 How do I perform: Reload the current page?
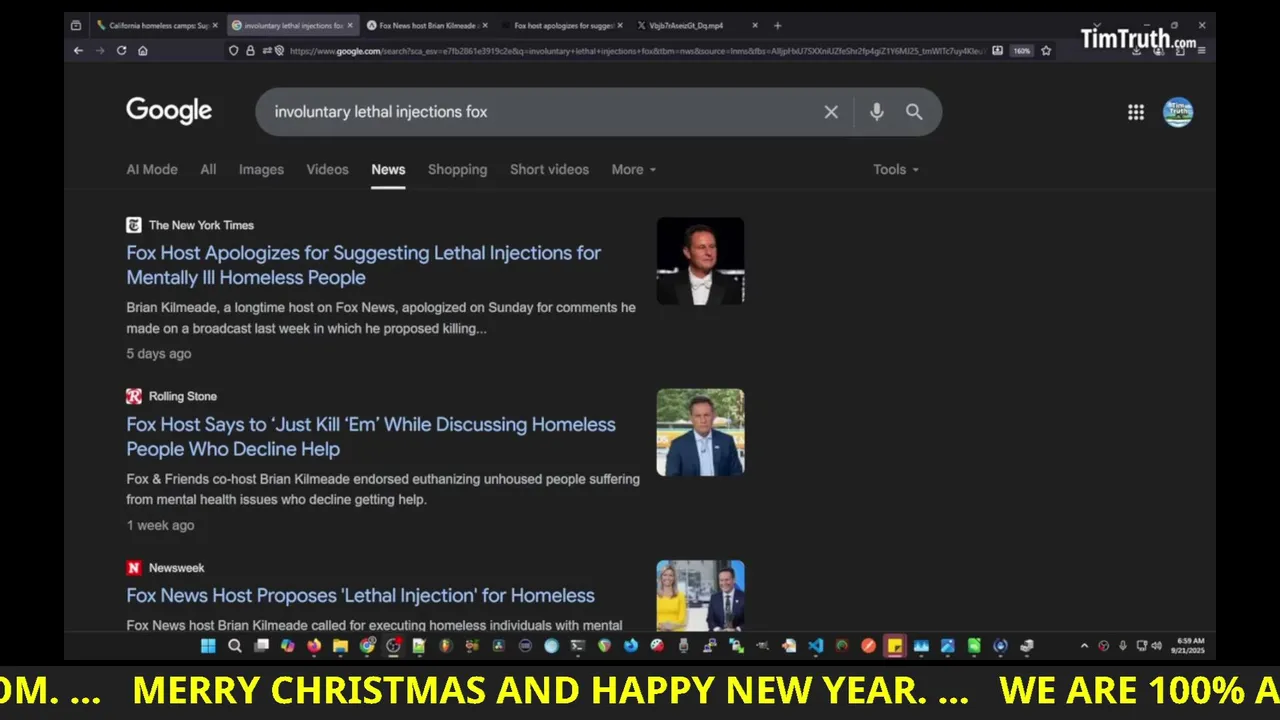122,51
